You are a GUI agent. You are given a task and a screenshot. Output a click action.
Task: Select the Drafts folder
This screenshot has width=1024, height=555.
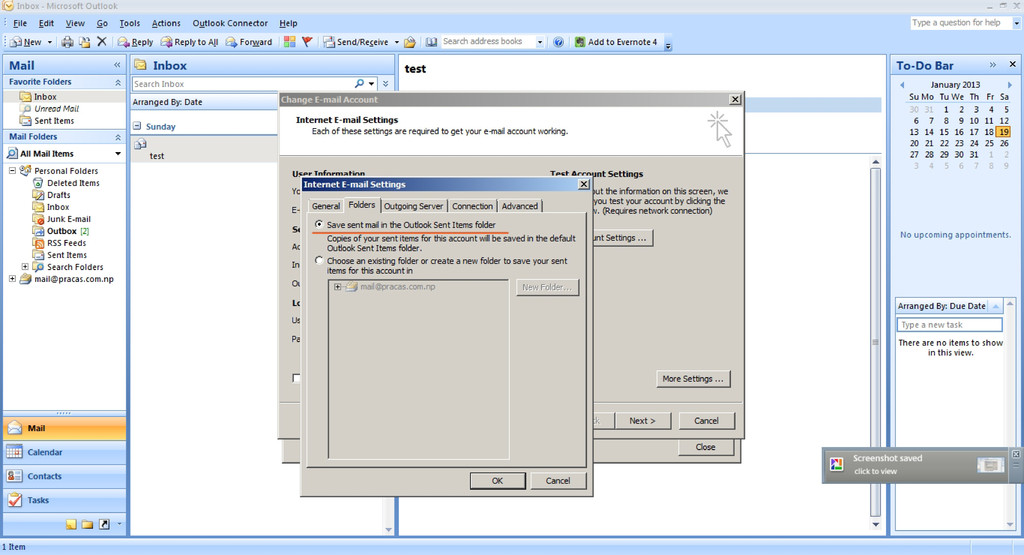coord(58,195)
